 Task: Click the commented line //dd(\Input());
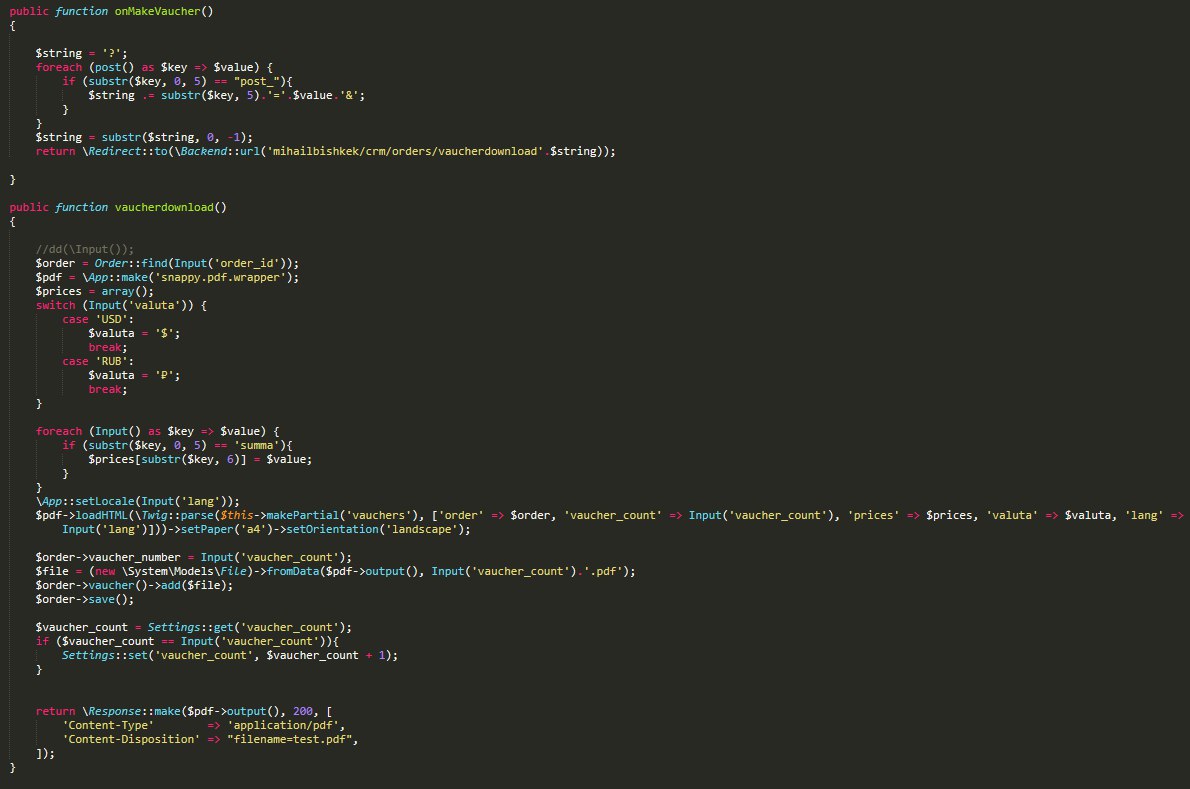point(84,249)
